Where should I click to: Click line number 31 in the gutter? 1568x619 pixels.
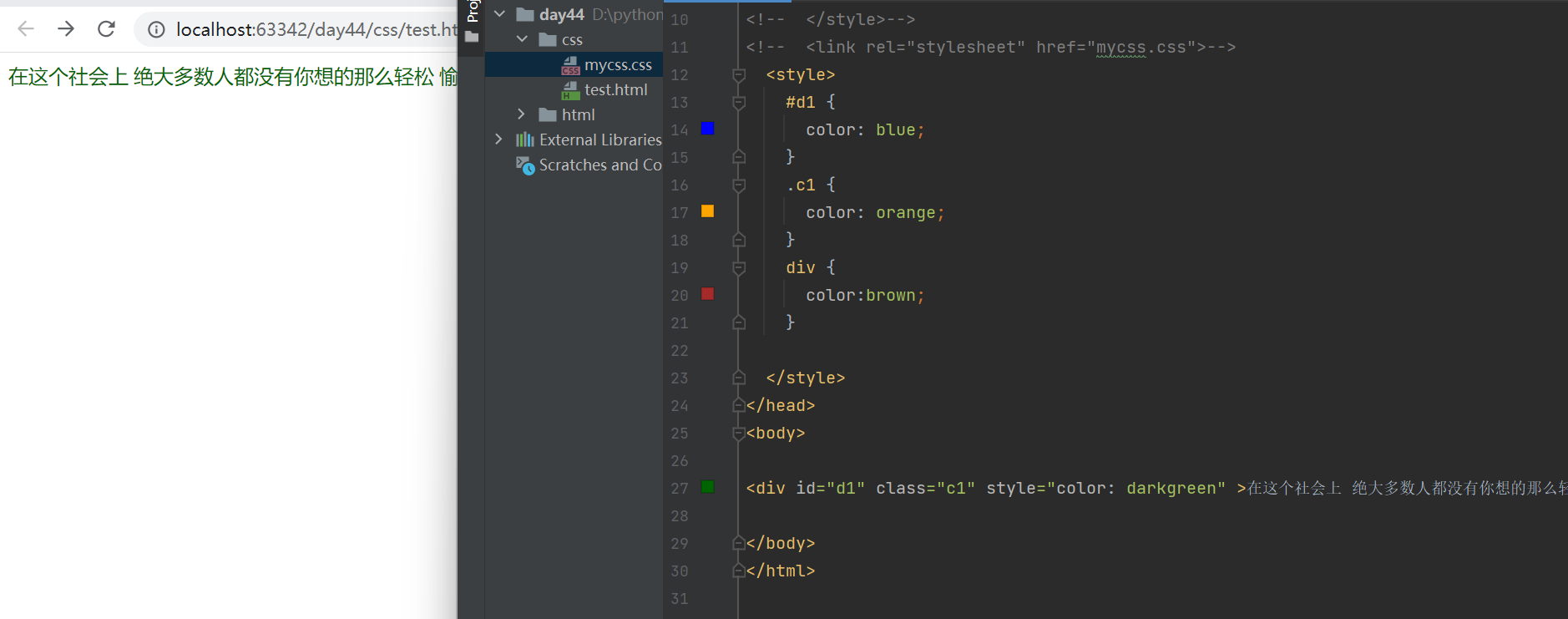680,599
